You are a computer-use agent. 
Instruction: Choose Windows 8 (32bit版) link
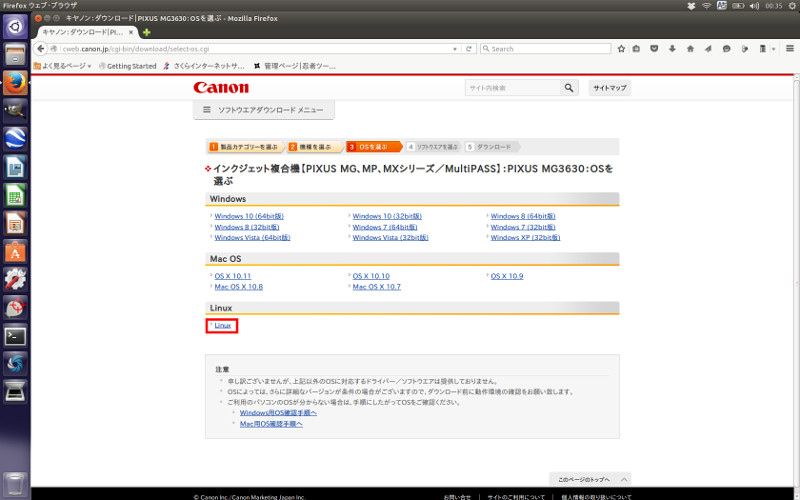click(x=247, y=227)
